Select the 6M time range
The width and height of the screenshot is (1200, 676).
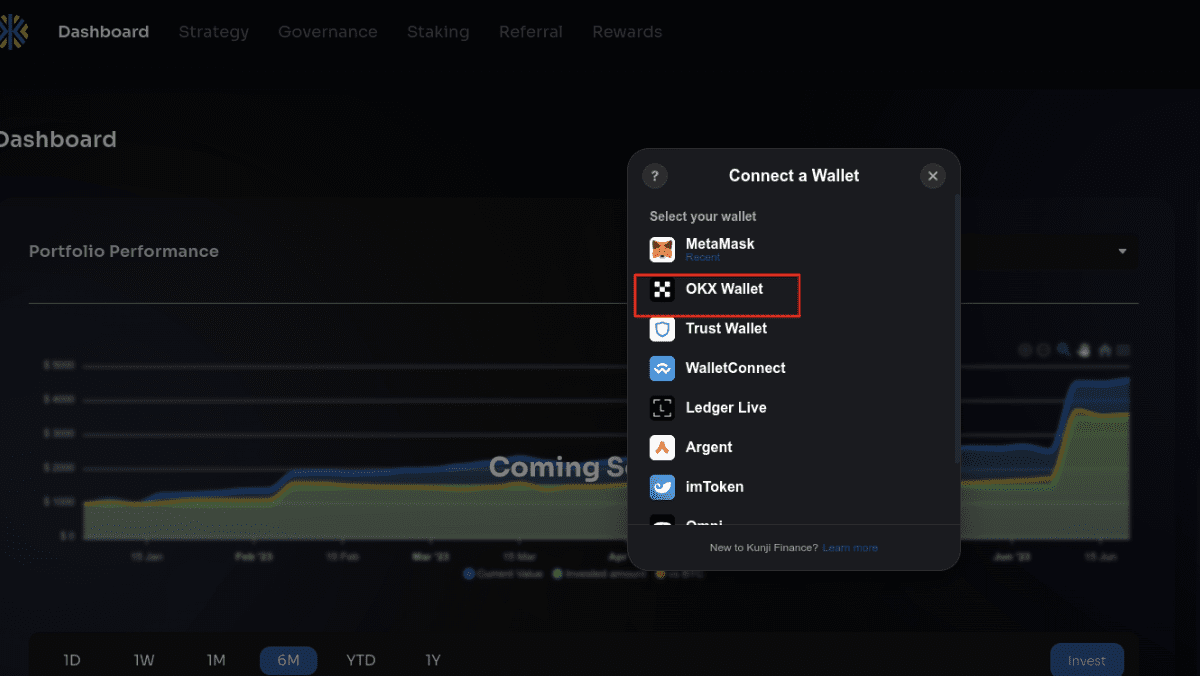click(288, 660)
